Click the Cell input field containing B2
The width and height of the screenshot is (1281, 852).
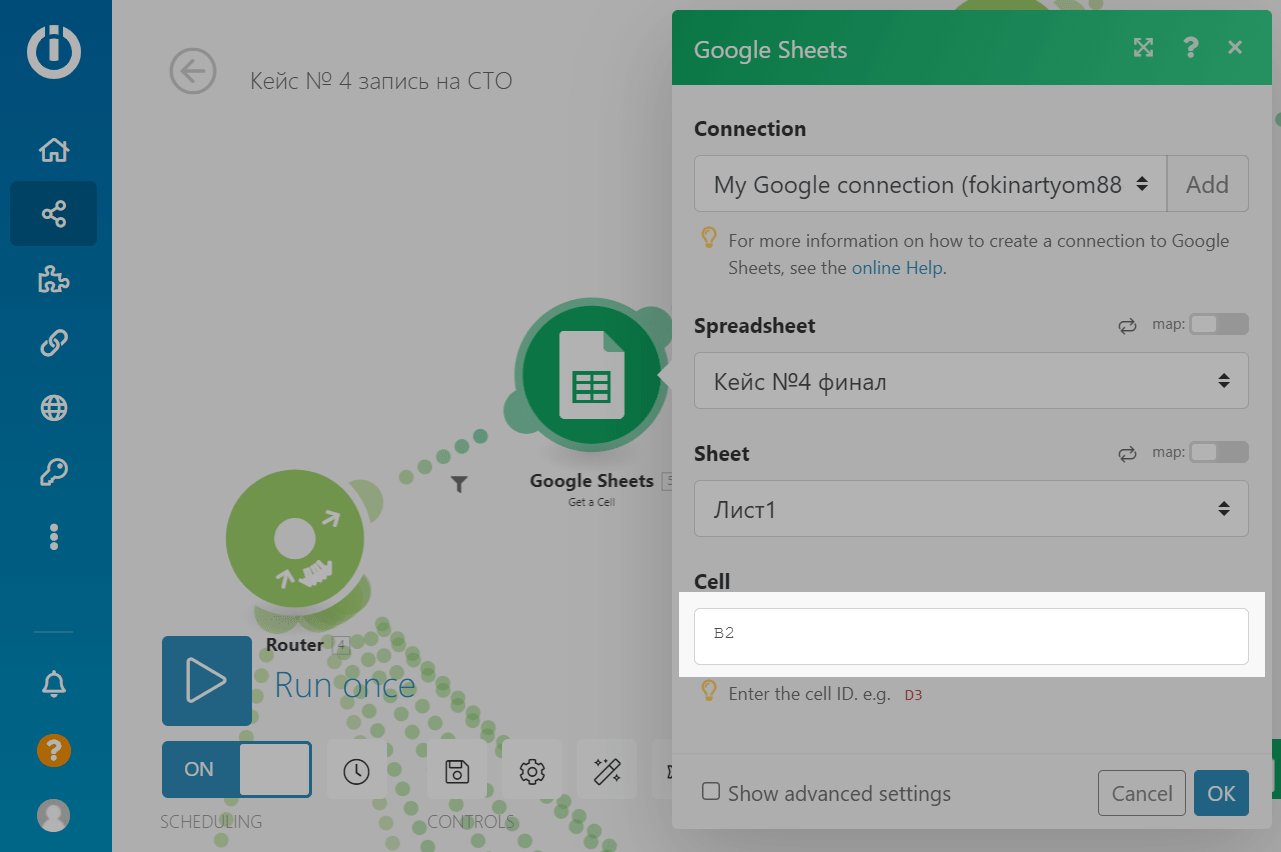click(970, 636)
